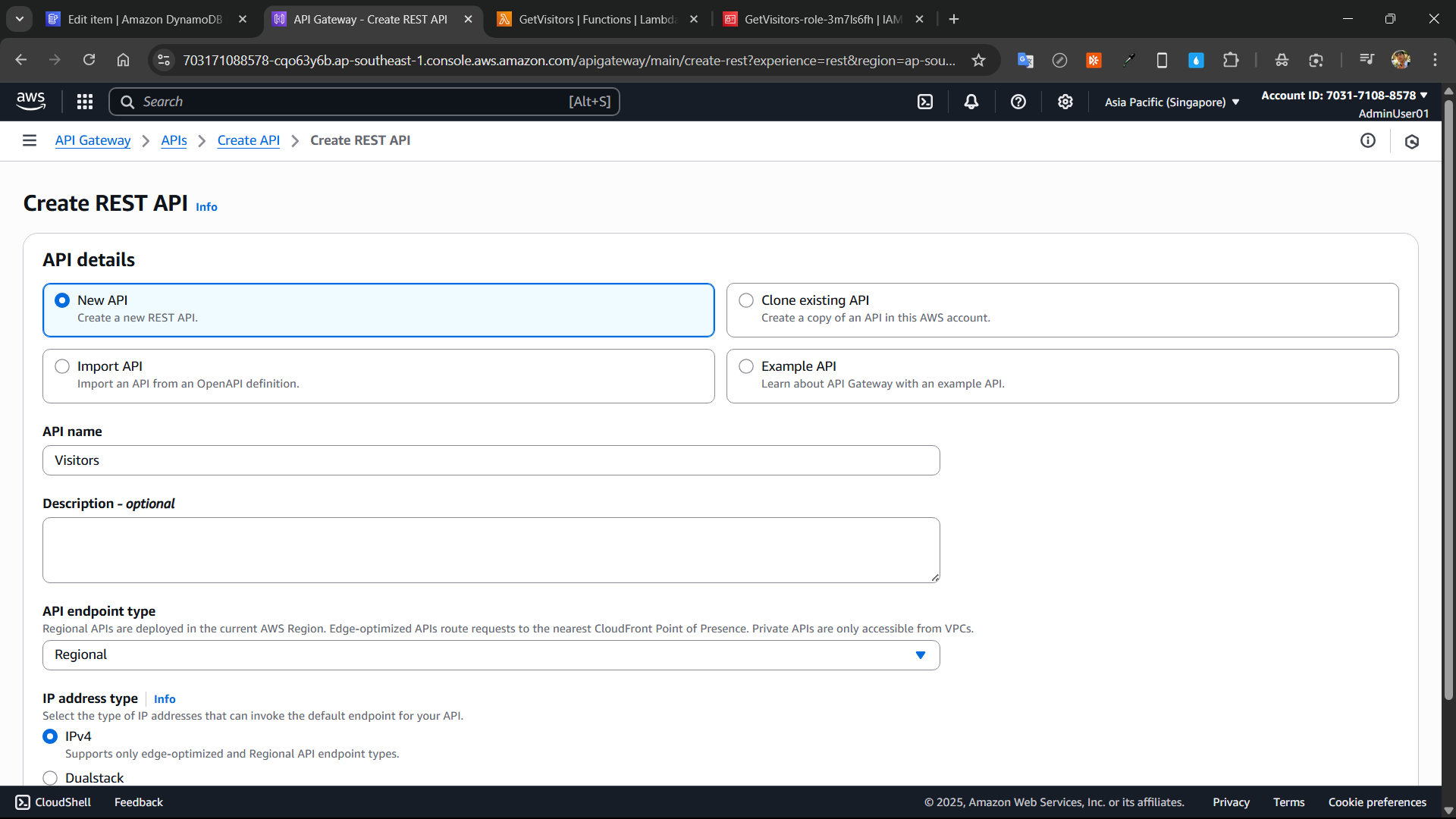This screenshot has width=1456, height=819.
Task: Open the Chrome three-dot menu
Action: point(1435,60)
